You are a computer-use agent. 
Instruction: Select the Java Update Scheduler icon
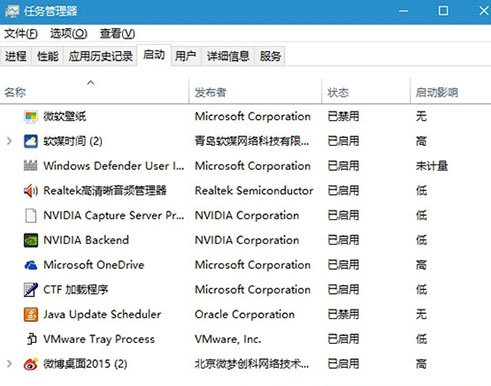pyautogui.click(x=31, y=314)
